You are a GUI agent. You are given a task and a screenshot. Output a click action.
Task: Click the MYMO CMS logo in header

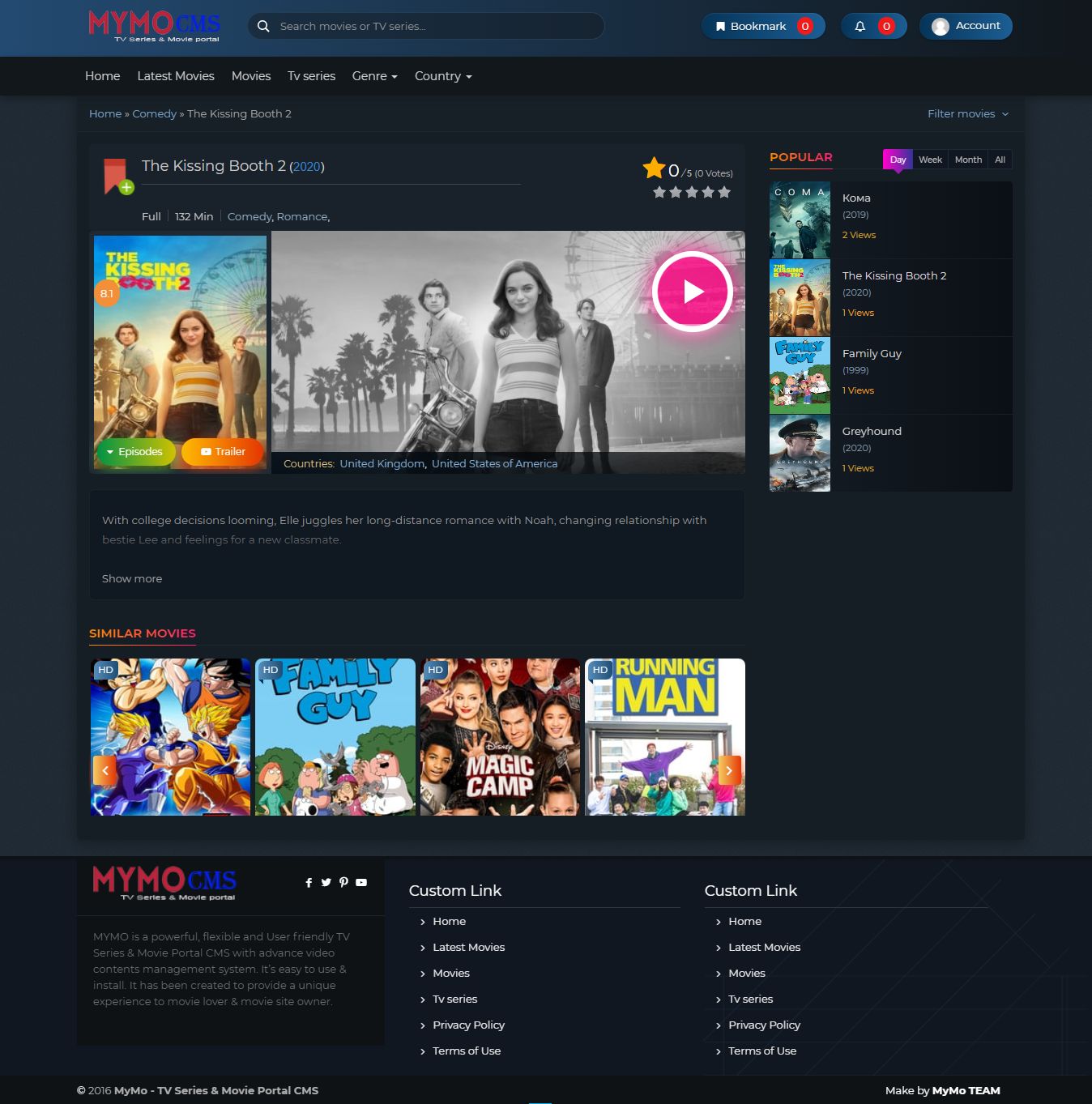click(x=154, y=26)
